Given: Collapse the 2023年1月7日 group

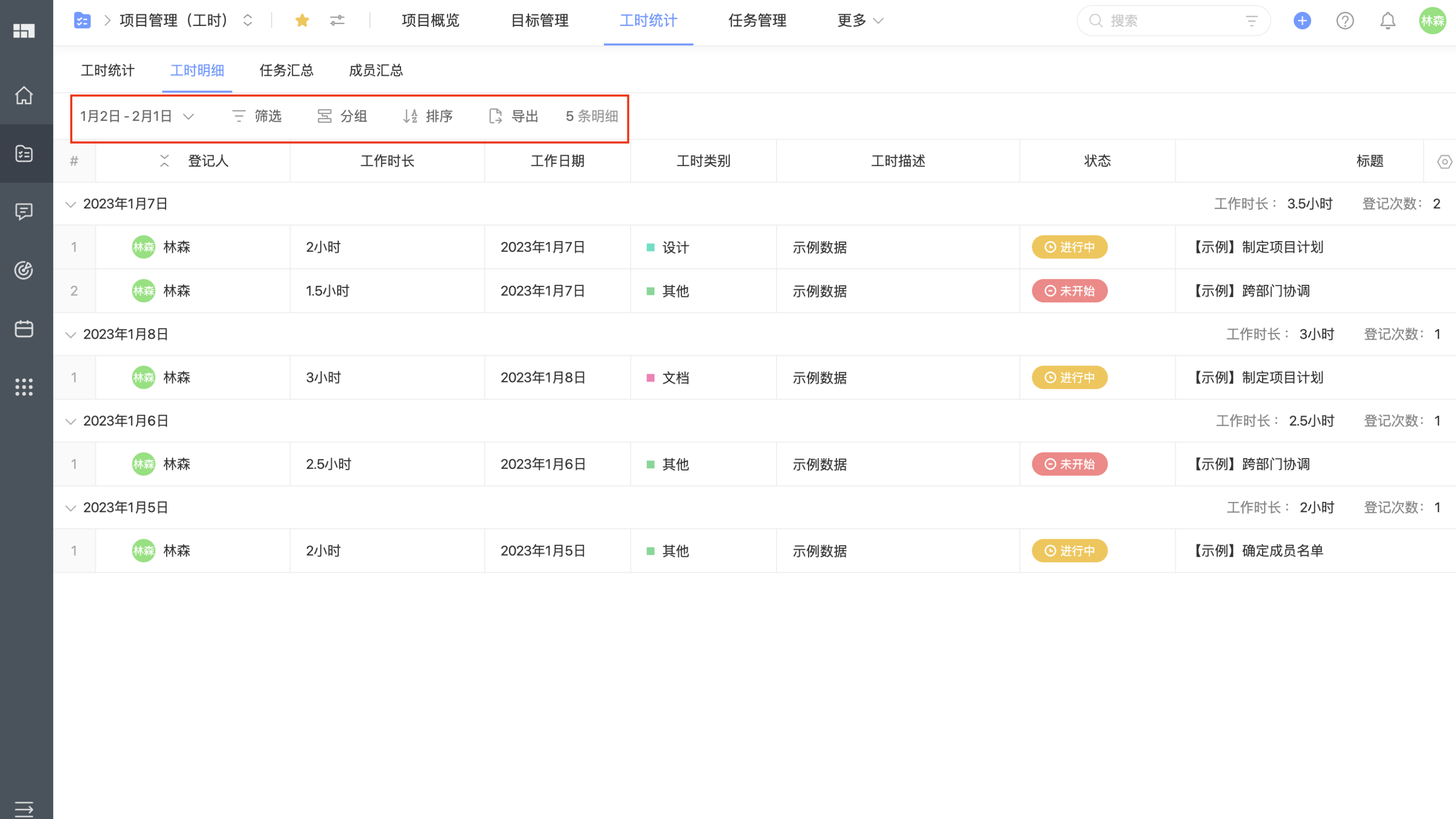Looking at the screenshot, I should click(x=71, y=204).
